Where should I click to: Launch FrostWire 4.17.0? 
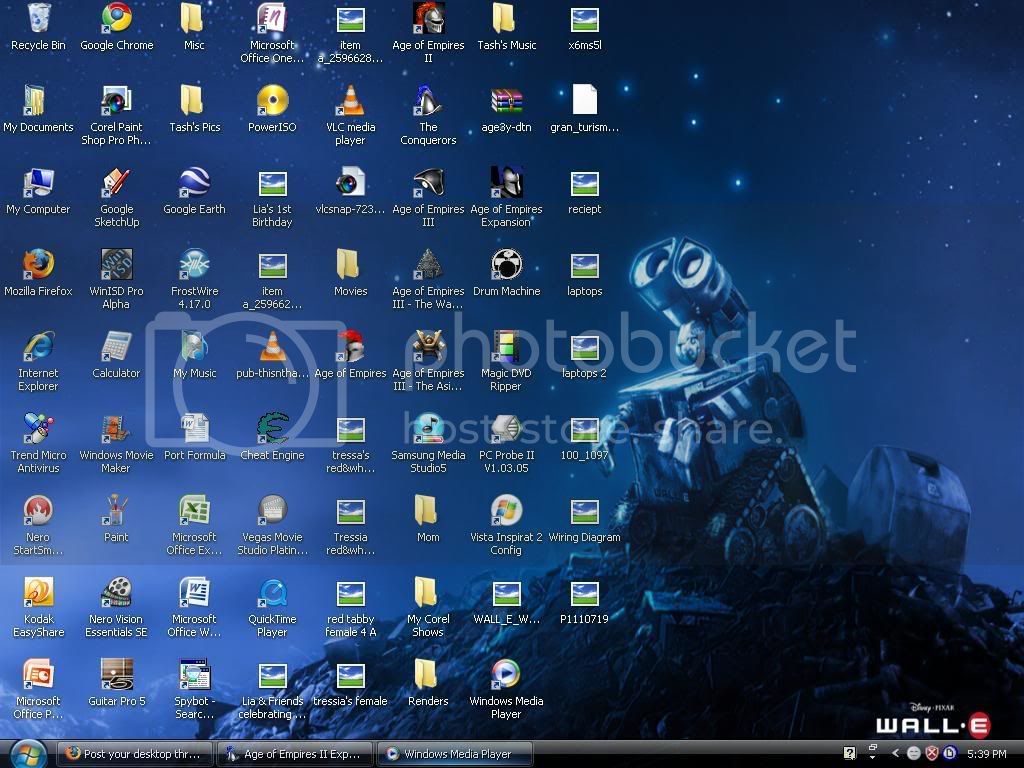194,264
